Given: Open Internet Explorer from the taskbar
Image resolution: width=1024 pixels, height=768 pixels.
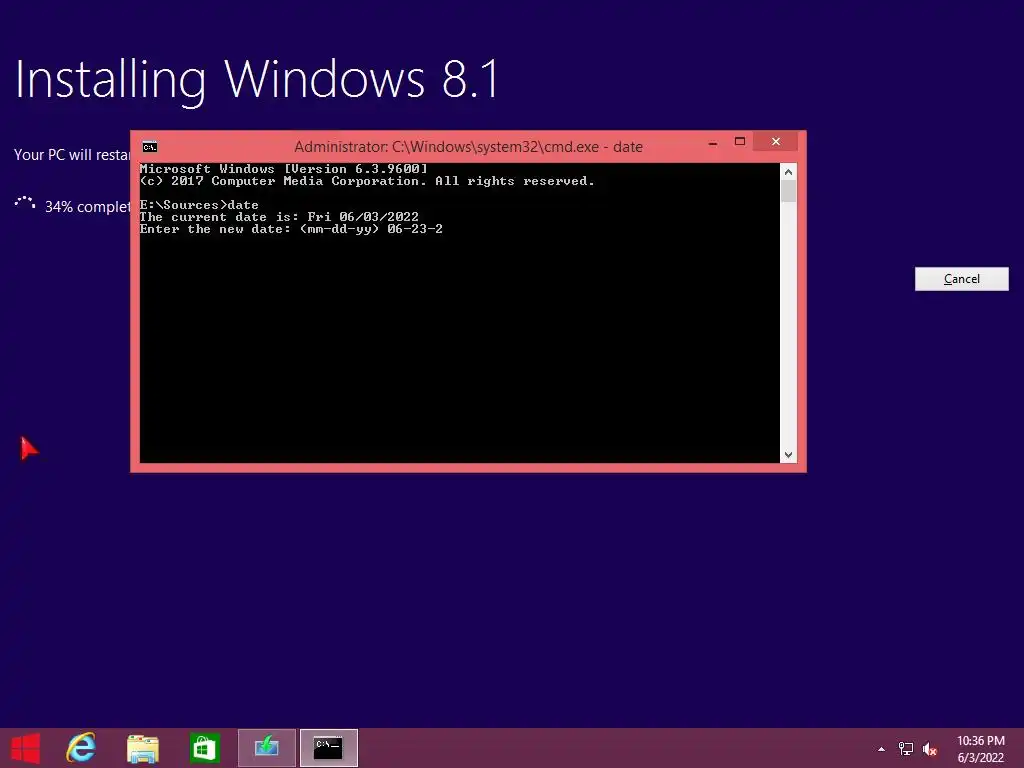Looking at the screenshot, I should click(81, 748).
